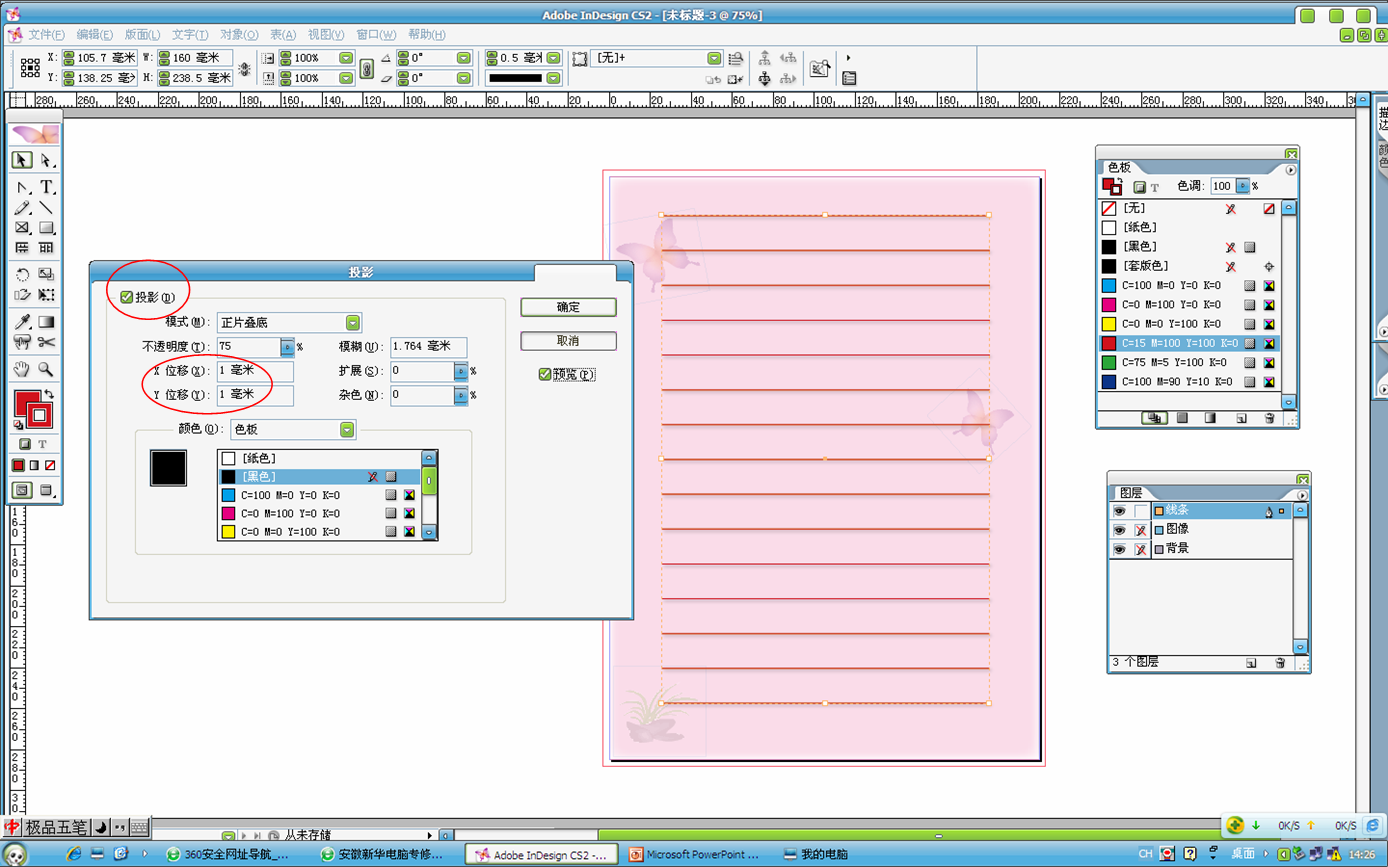The image size is (1388, 867).
Task: Click the 确定 button in dialog
Action: [568, 307]
